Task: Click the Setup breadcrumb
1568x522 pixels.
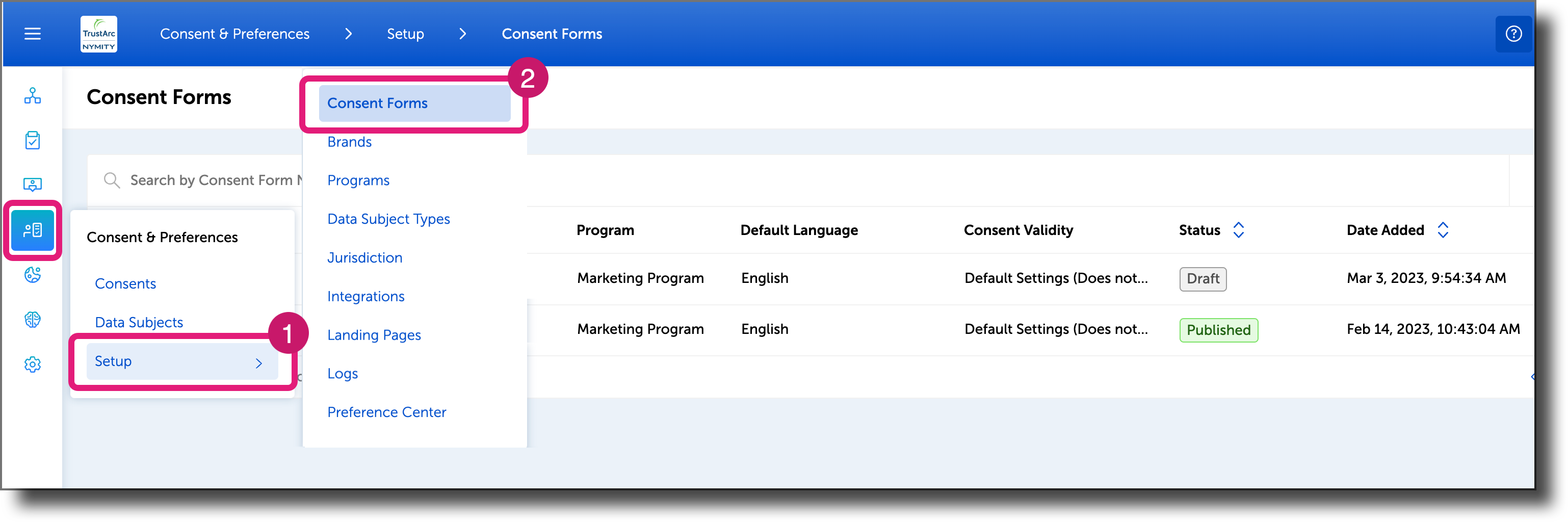Action: tap(405, 34)
